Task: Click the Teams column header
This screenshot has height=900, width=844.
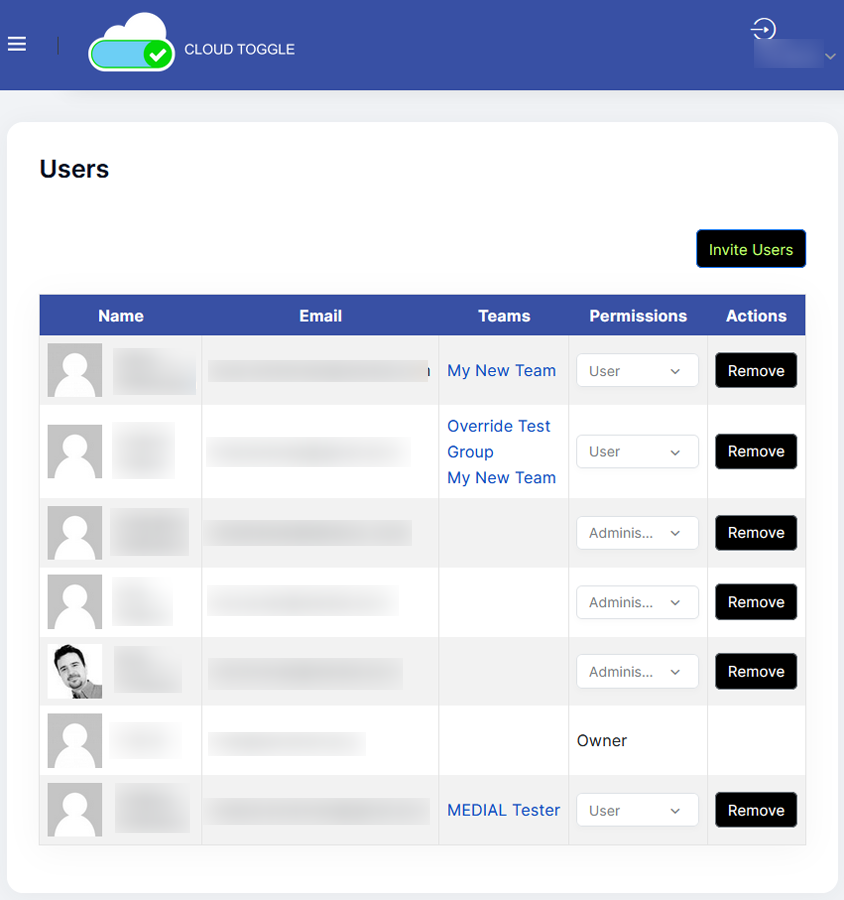Action: pos(504,316)
